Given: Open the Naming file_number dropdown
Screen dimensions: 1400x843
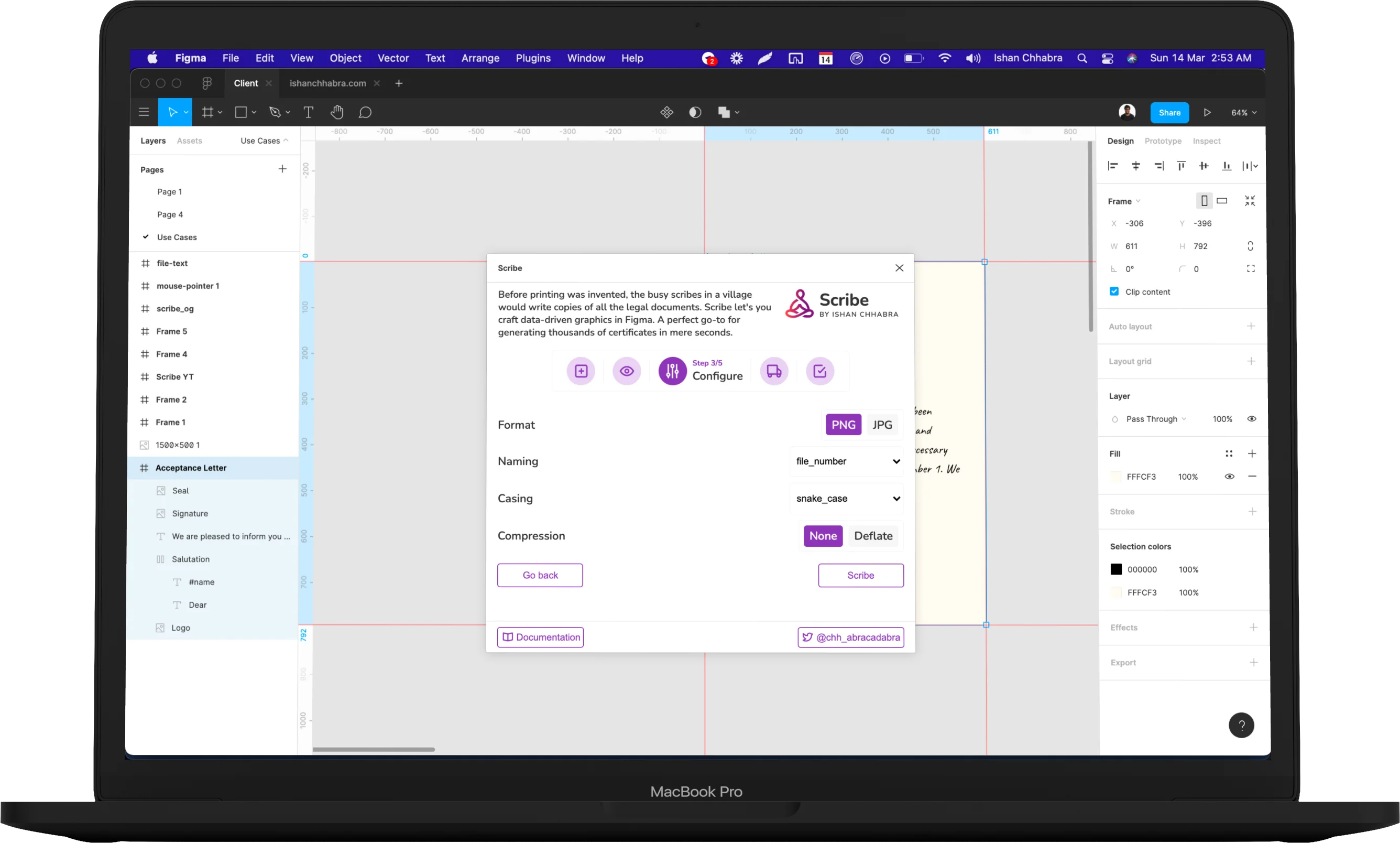Looking at the screenshot, I should pos(847,461).
